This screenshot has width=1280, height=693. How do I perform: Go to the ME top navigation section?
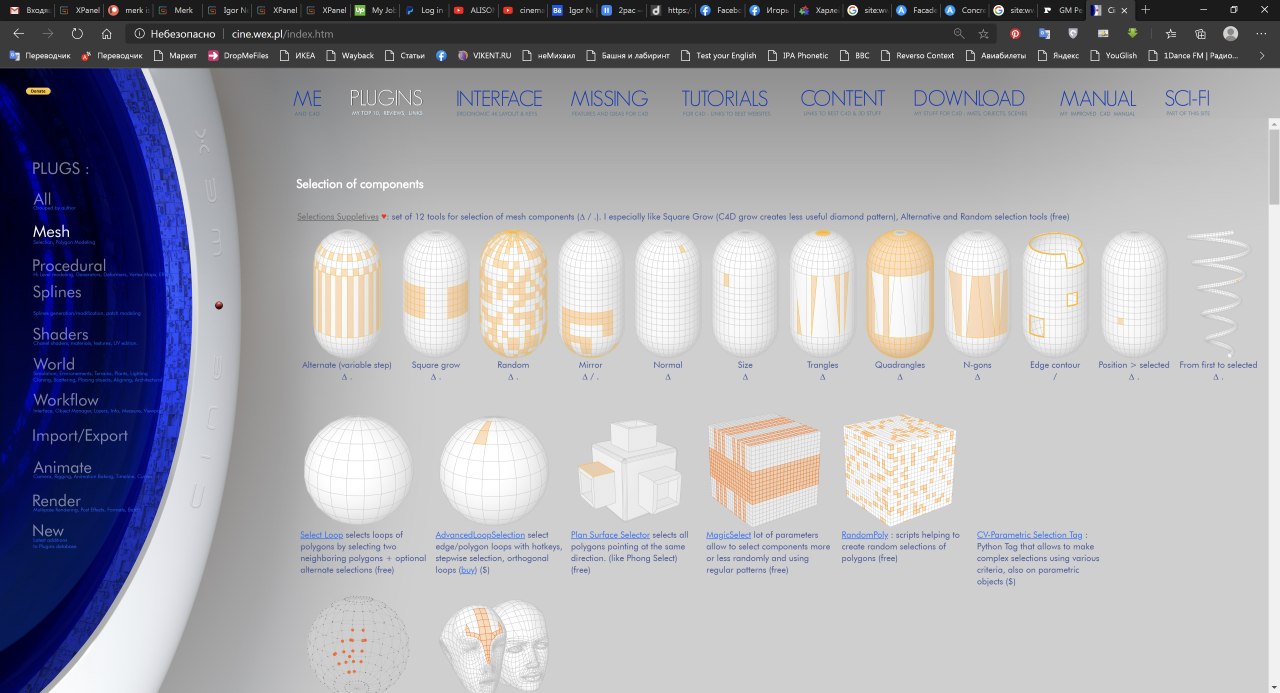point(307,99)
